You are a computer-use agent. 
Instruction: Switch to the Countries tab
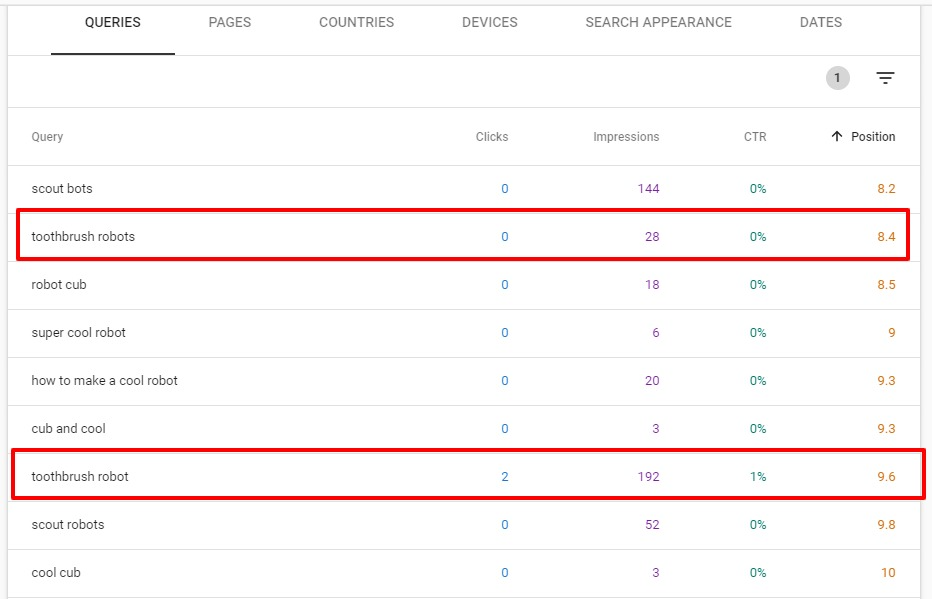[356, 22]
